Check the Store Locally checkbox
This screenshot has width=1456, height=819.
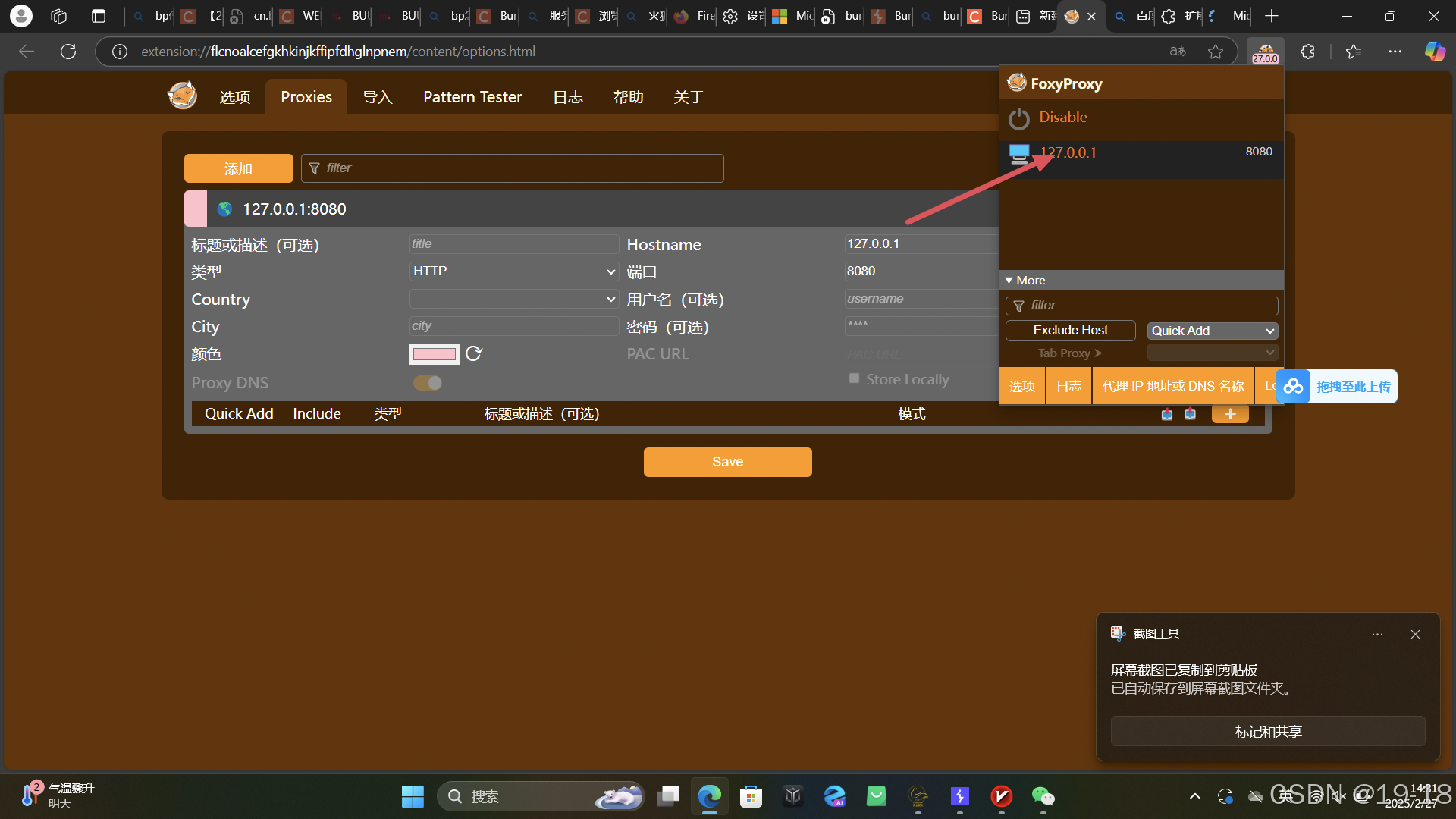(x=855, y=378)
